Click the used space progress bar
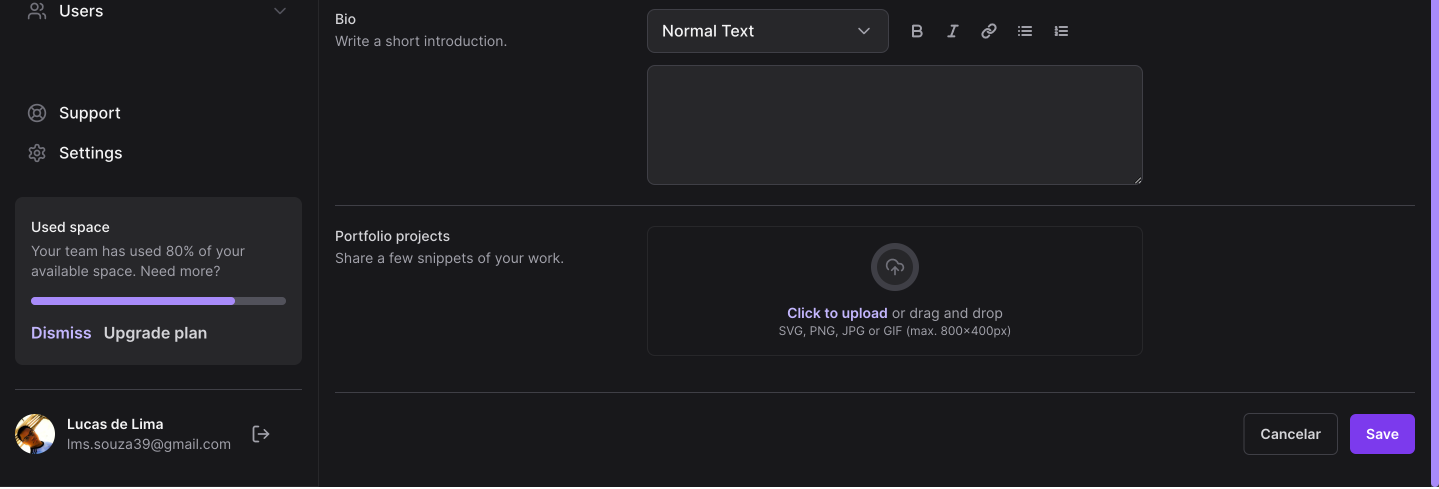Screen dimensions: 1439x489 tap(158, 301)
